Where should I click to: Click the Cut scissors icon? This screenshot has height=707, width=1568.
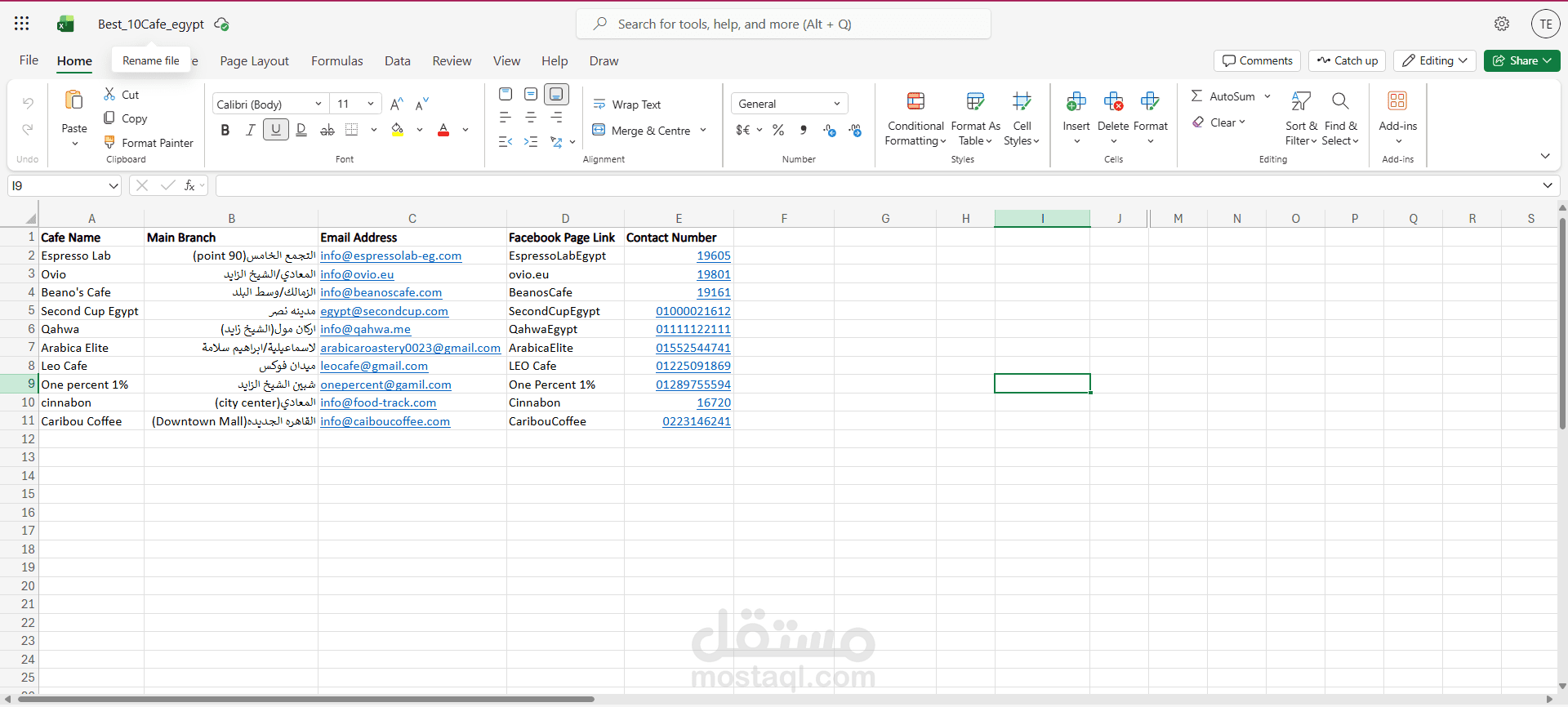[x=109, y=94]
